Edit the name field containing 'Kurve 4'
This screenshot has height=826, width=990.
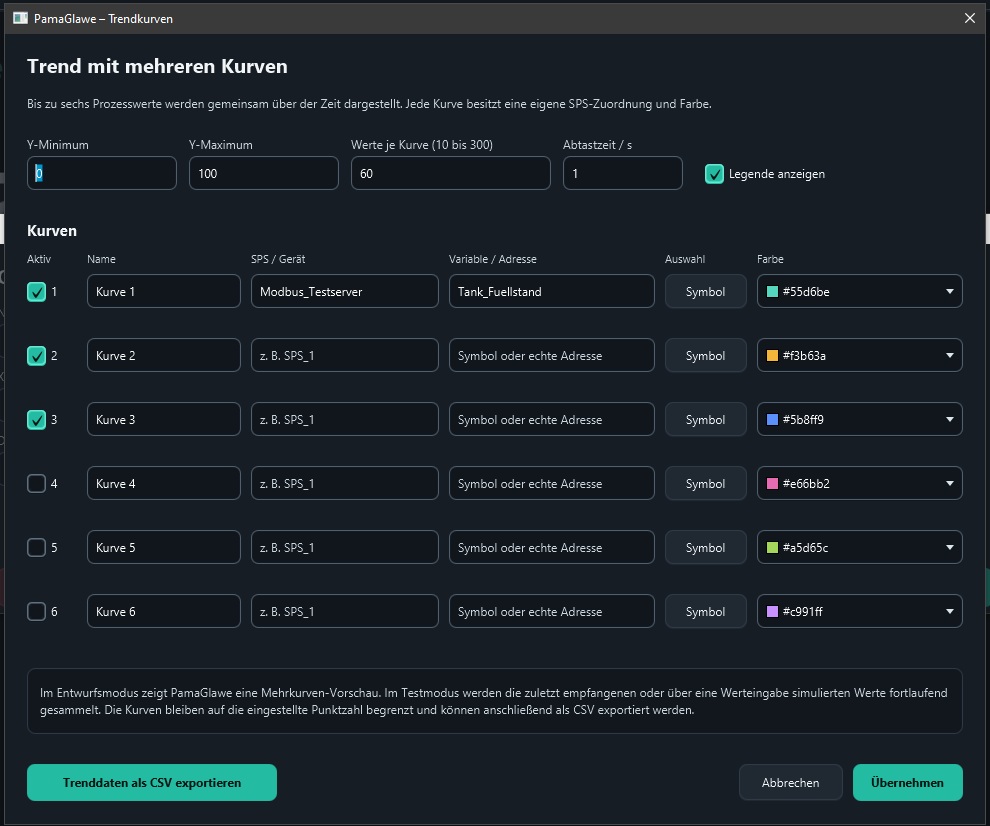pyautogui.click(x=164, y=483)
